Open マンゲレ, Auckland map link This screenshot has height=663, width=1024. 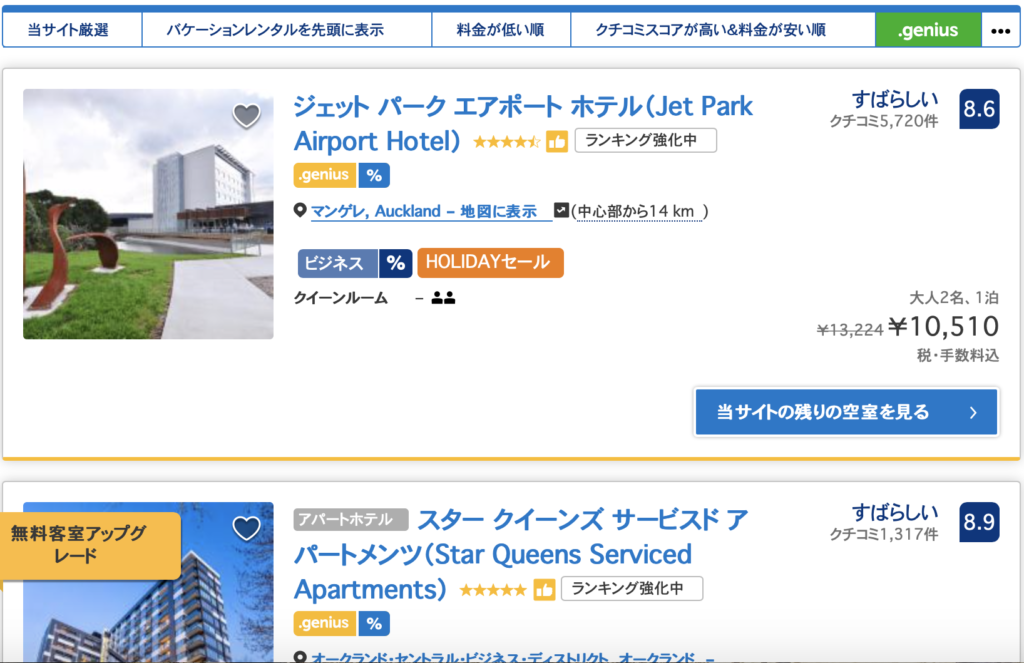[x=431, y=211]
